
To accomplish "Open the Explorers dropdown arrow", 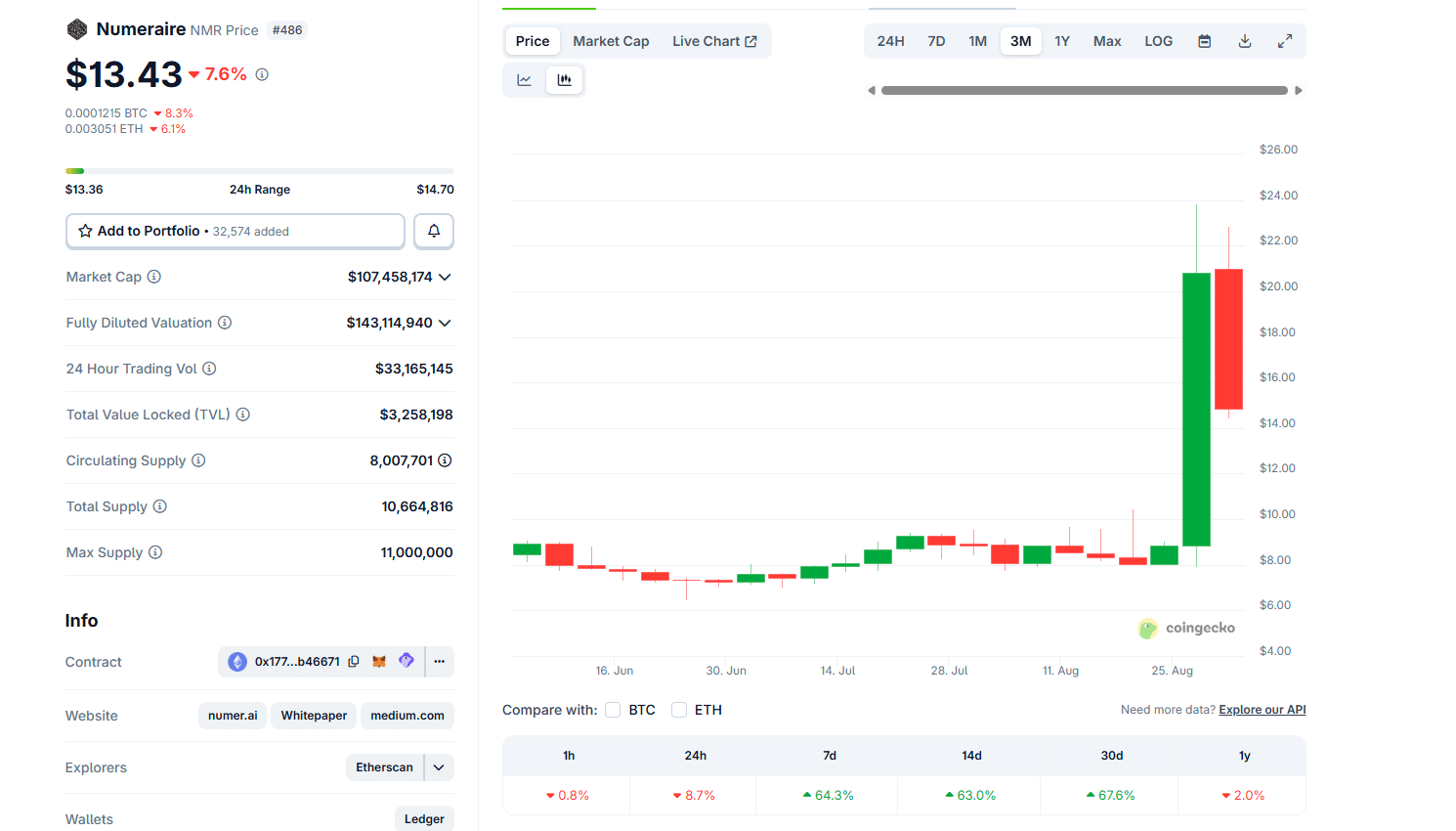I will click(x=439, y=767).
